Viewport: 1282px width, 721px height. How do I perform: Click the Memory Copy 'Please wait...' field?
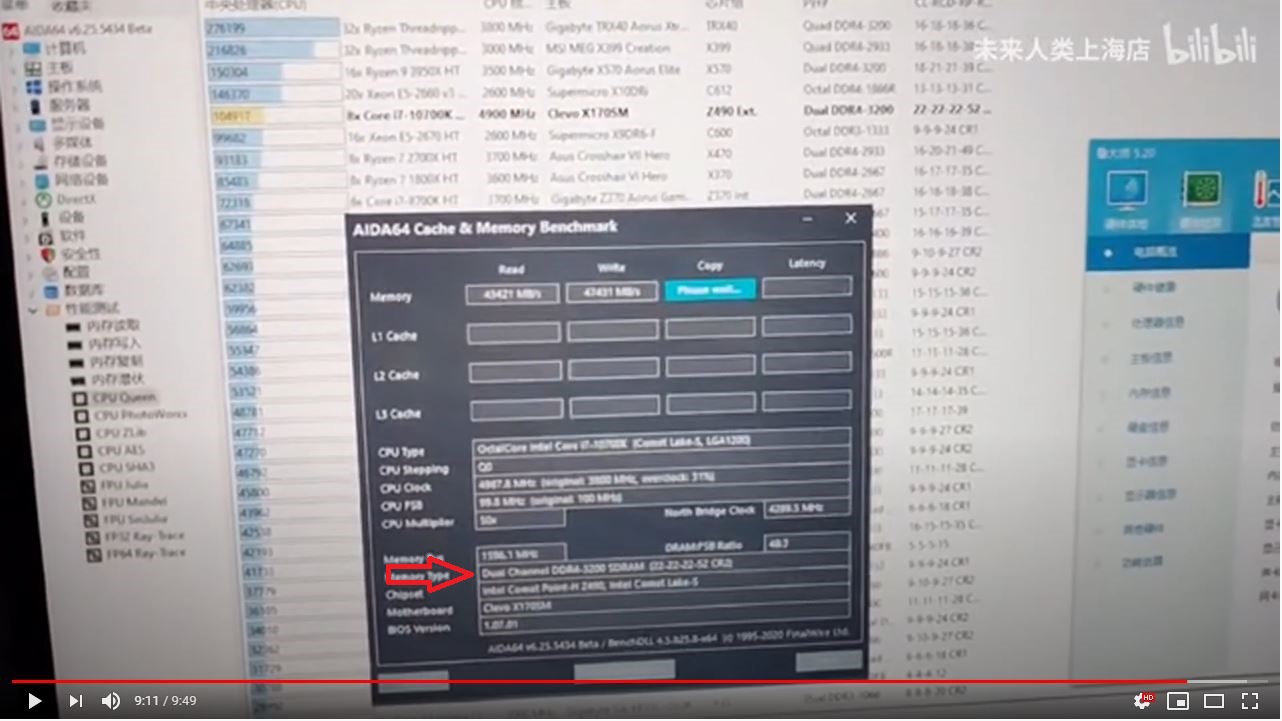pyautogui.click(x=709, y=290)
